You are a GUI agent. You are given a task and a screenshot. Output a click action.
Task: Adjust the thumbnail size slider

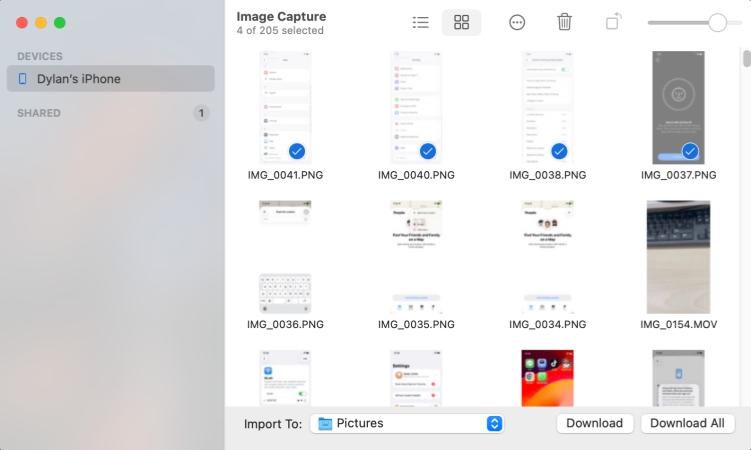click(717, 22)
